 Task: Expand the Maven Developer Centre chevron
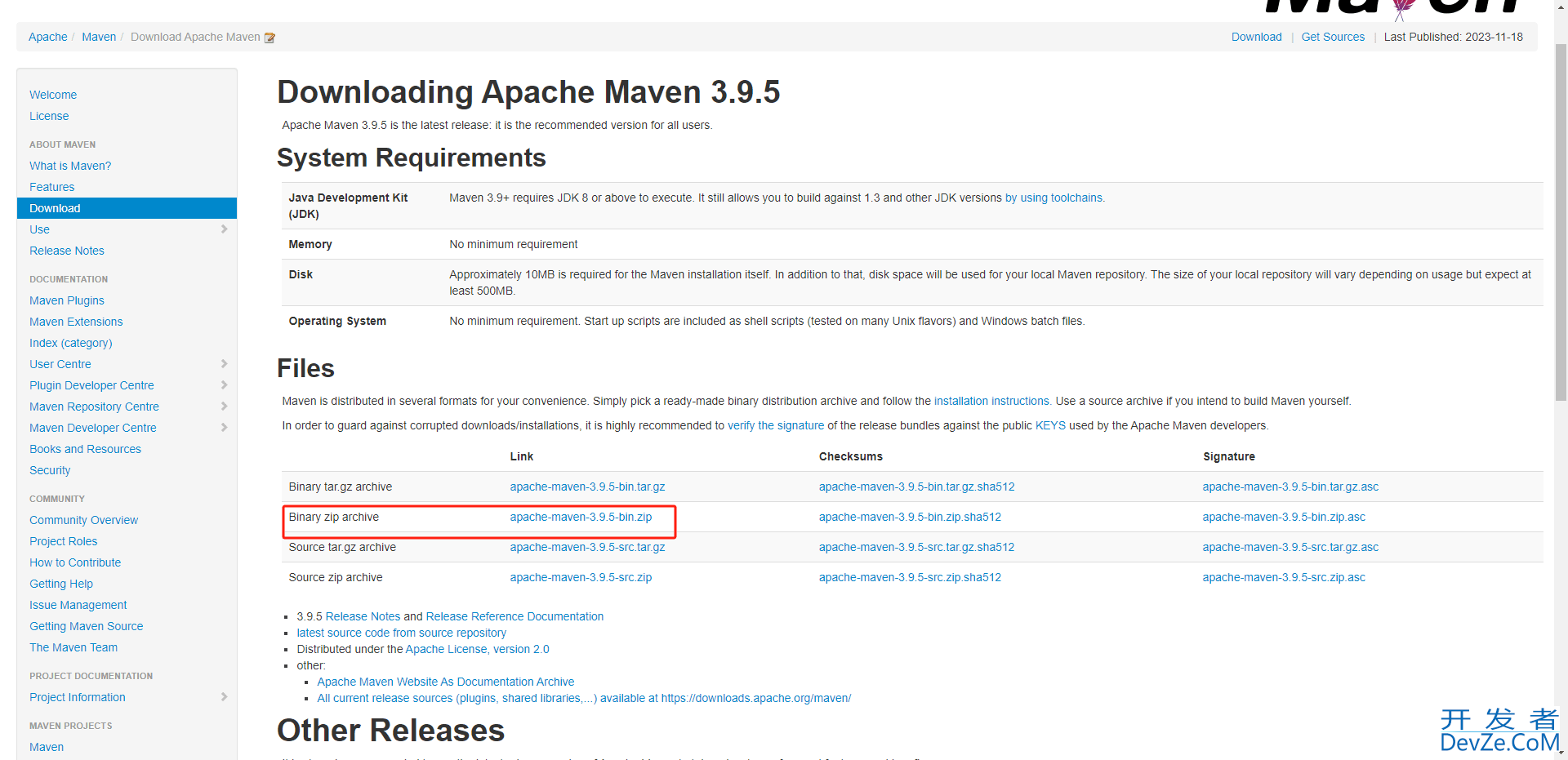click(224, 428)
